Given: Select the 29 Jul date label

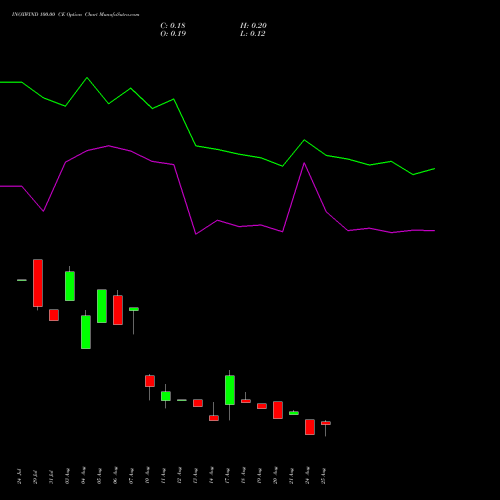Looking at the screenshot, I should tap(35, 477).
